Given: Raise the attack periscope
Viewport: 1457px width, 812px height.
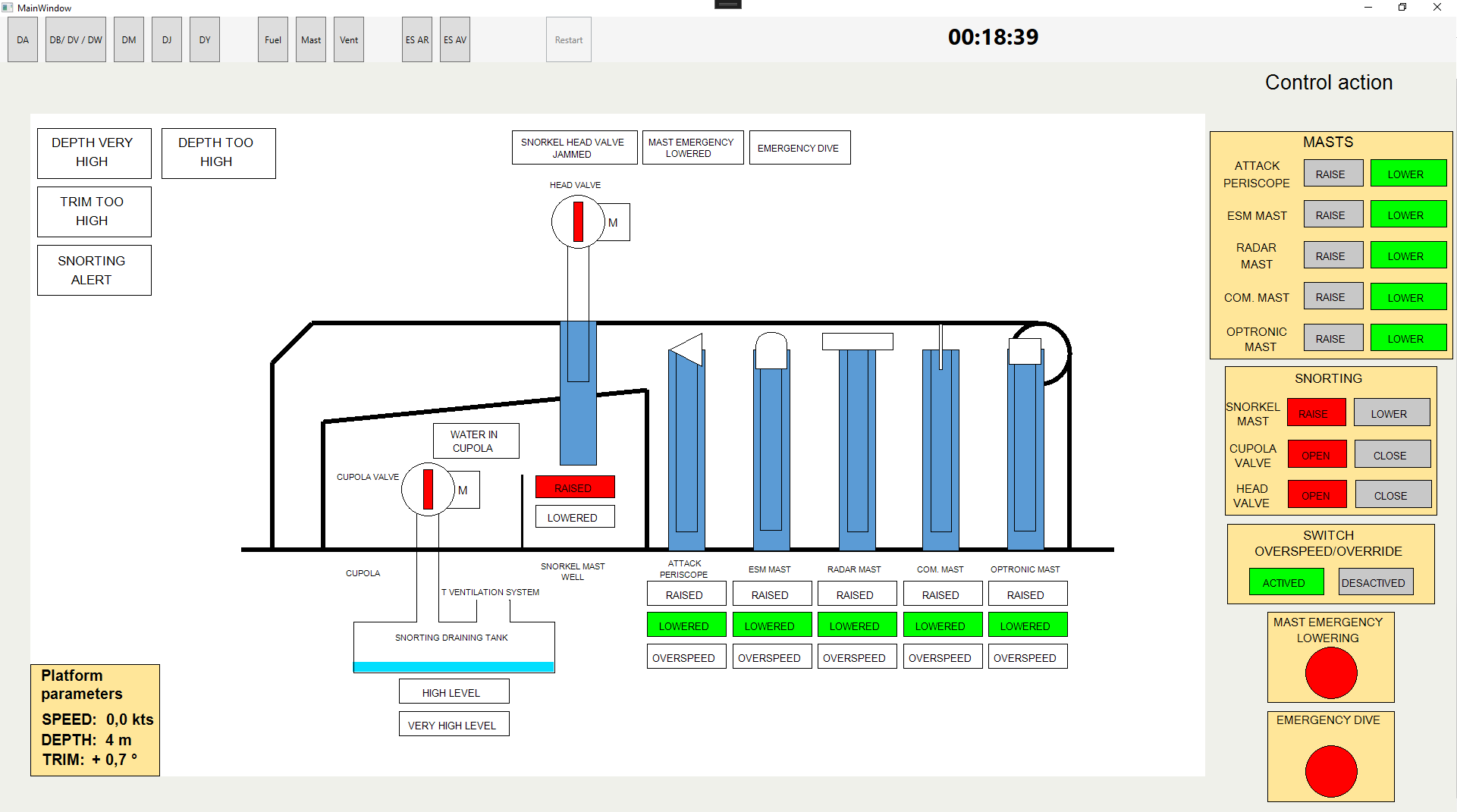Looking at the screenshot, I should click(1332, 174).
